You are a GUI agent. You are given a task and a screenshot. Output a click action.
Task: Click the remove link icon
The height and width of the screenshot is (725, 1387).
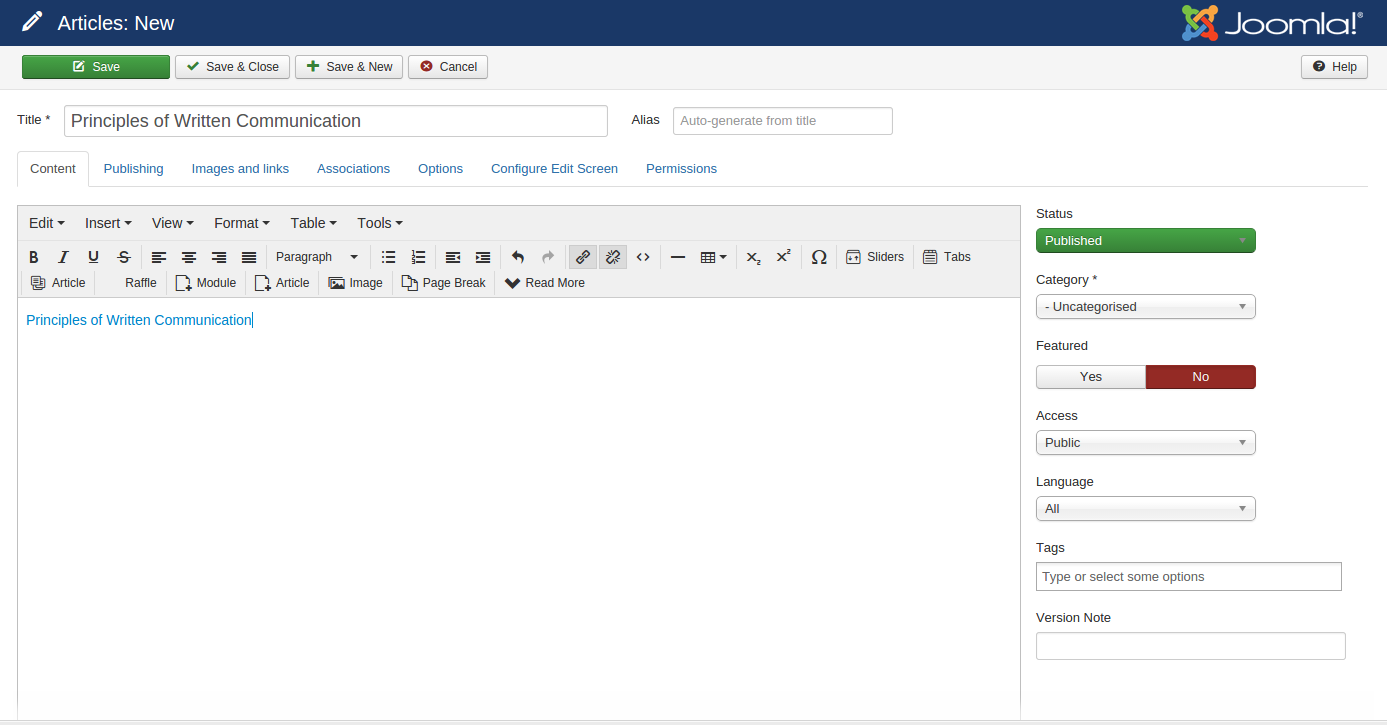coord(613,257)
